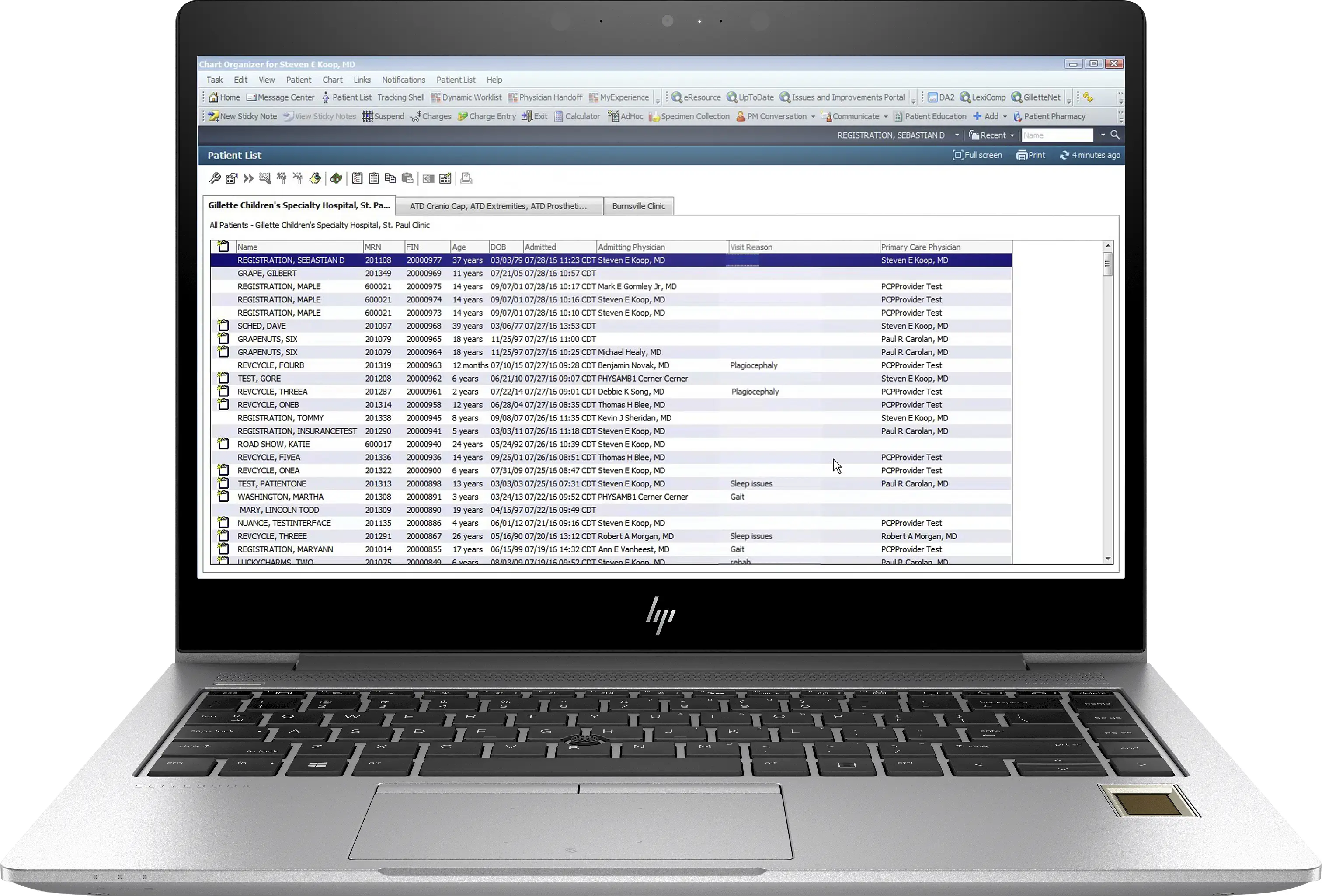Open Charge Entry
This screenshot has width=1322, height=896.
[x=487, y=116]
